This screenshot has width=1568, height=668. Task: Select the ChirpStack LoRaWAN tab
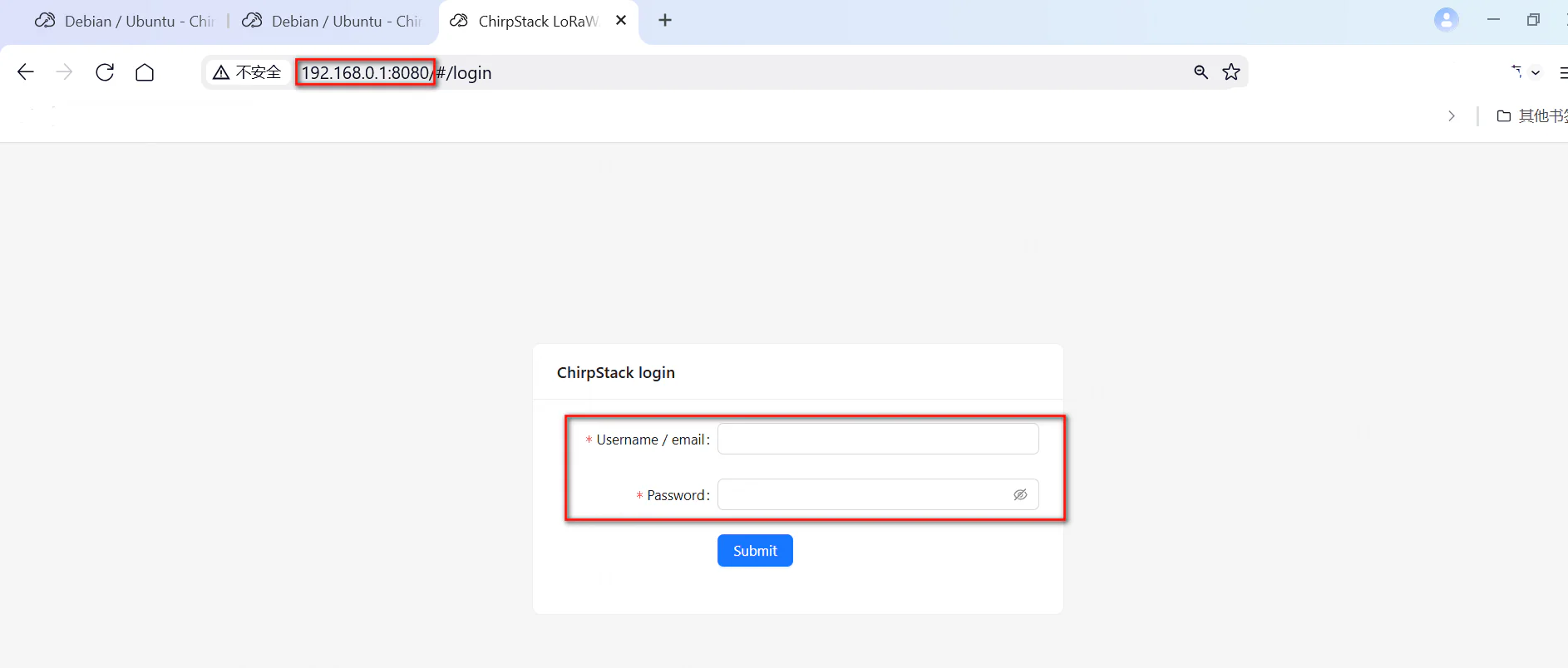coord(537,21)
